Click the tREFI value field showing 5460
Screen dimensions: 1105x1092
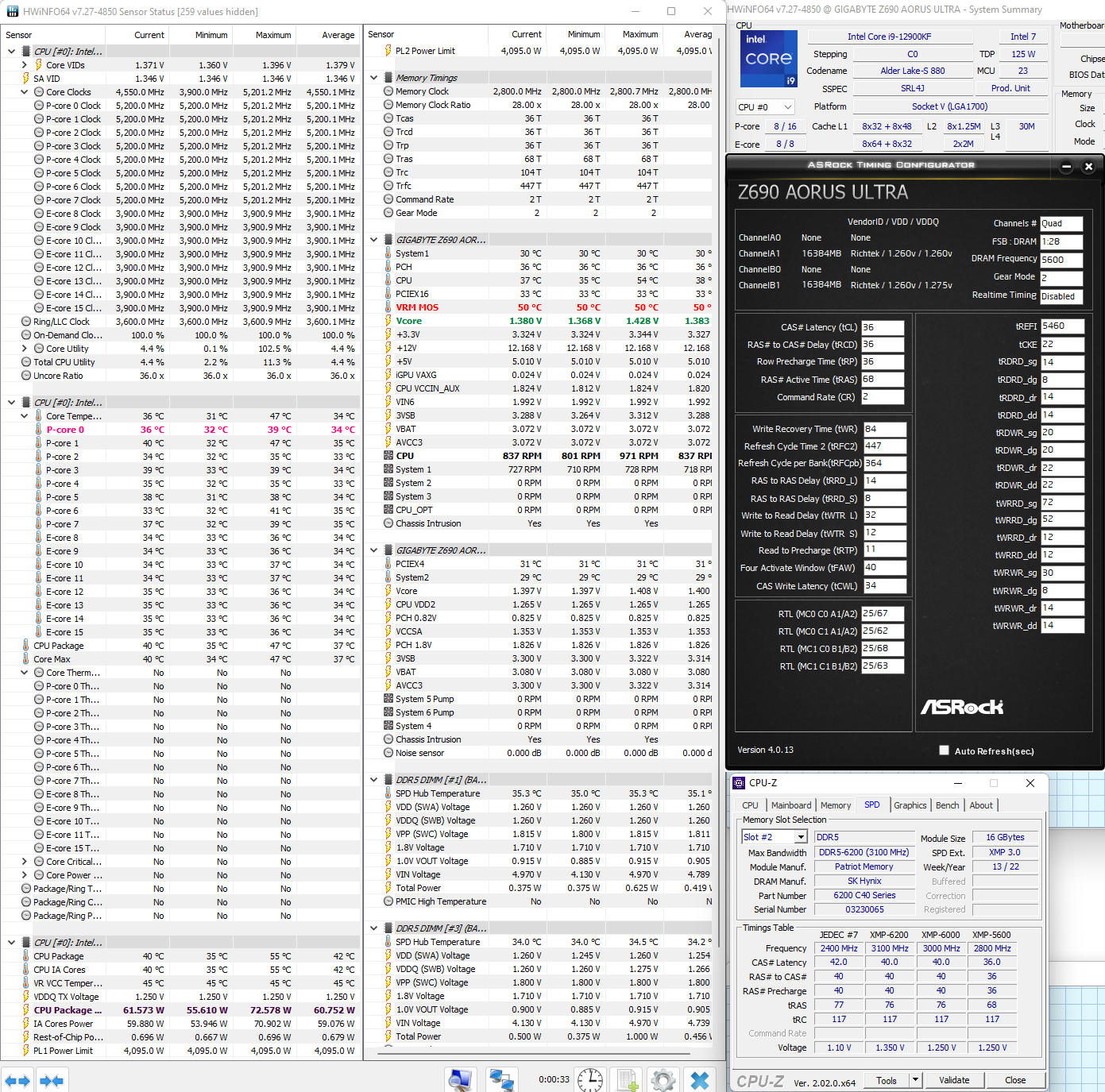[x=1062, y=326]
